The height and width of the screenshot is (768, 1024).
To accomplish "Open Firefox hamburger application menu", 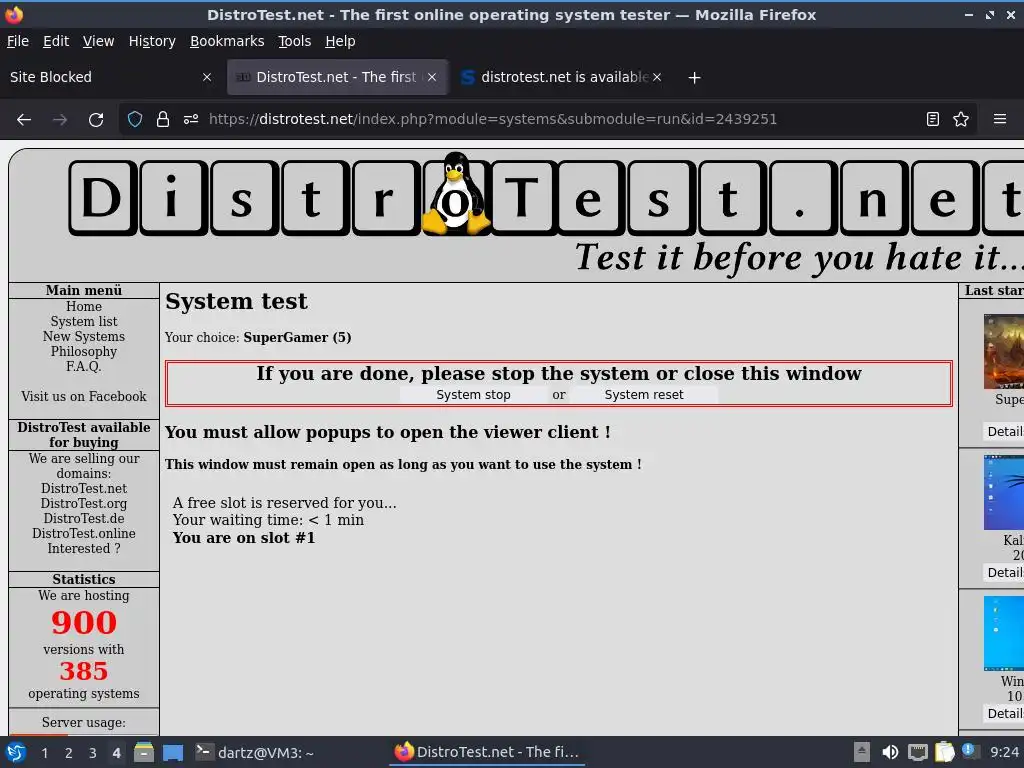I will (999, 119).
